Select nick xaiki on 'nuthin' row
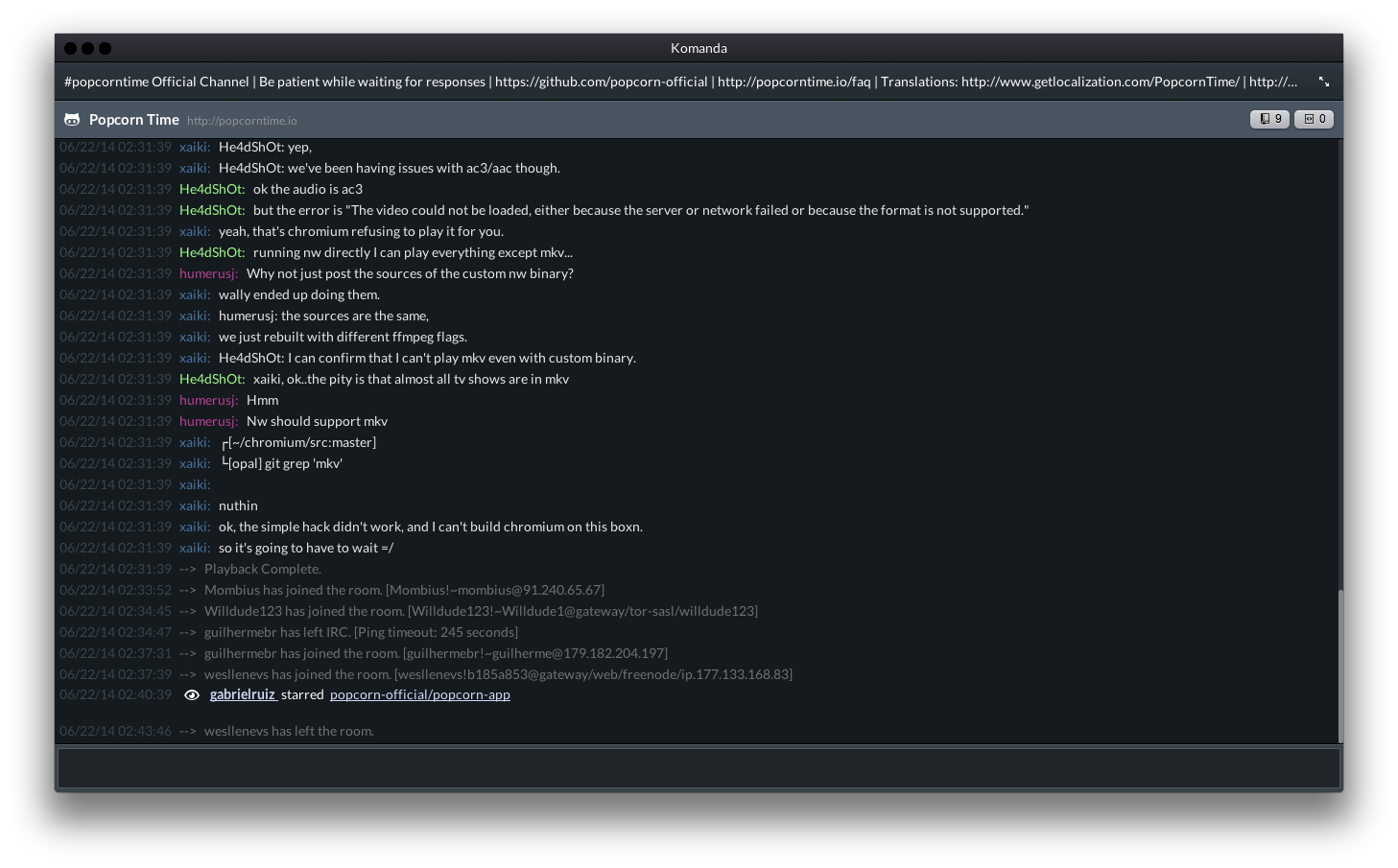The height and width of the screenshot is (868, 1398). [x=195, y=505]
